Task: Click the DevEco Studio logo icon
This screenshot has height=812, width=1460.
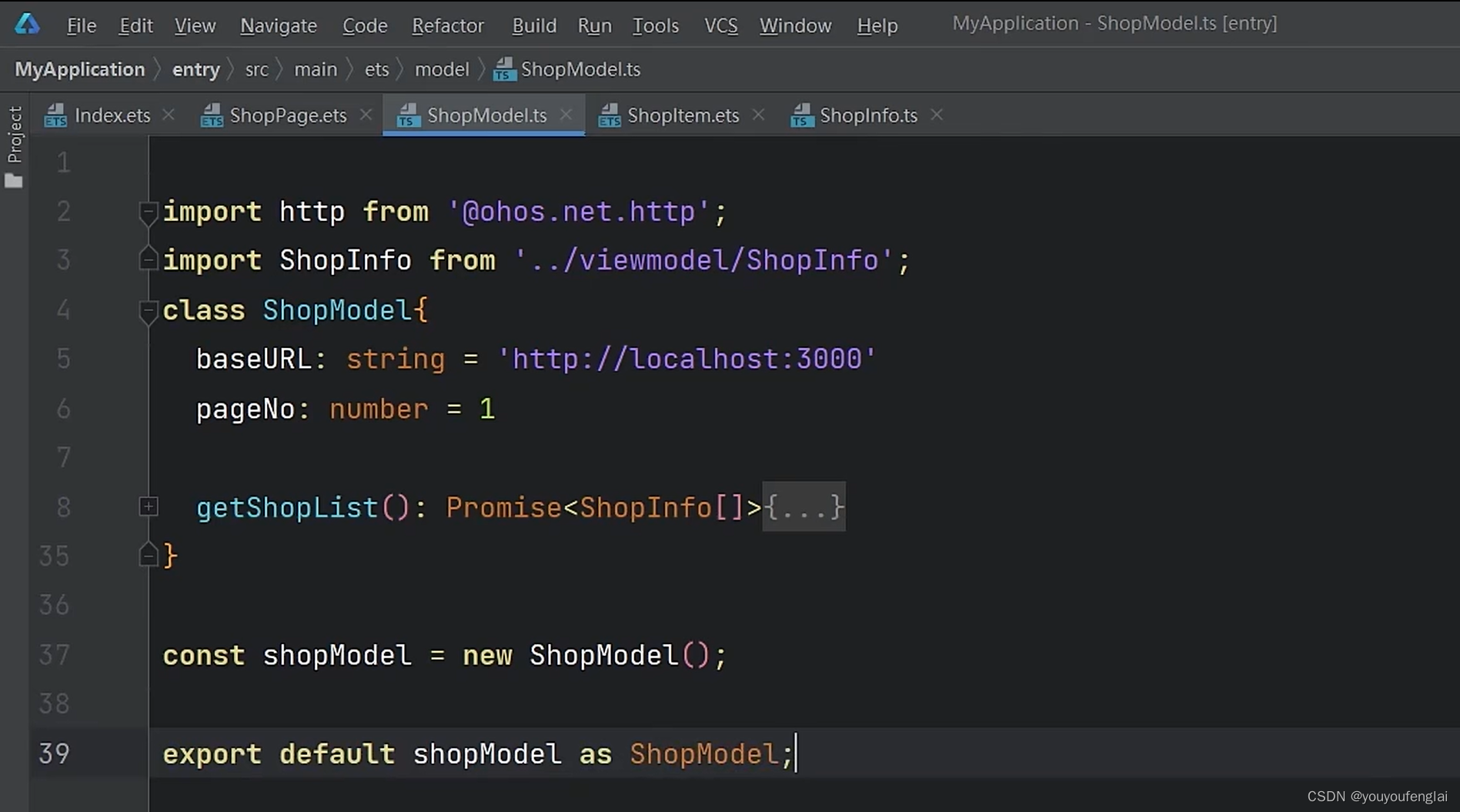Action: [27, 24]
